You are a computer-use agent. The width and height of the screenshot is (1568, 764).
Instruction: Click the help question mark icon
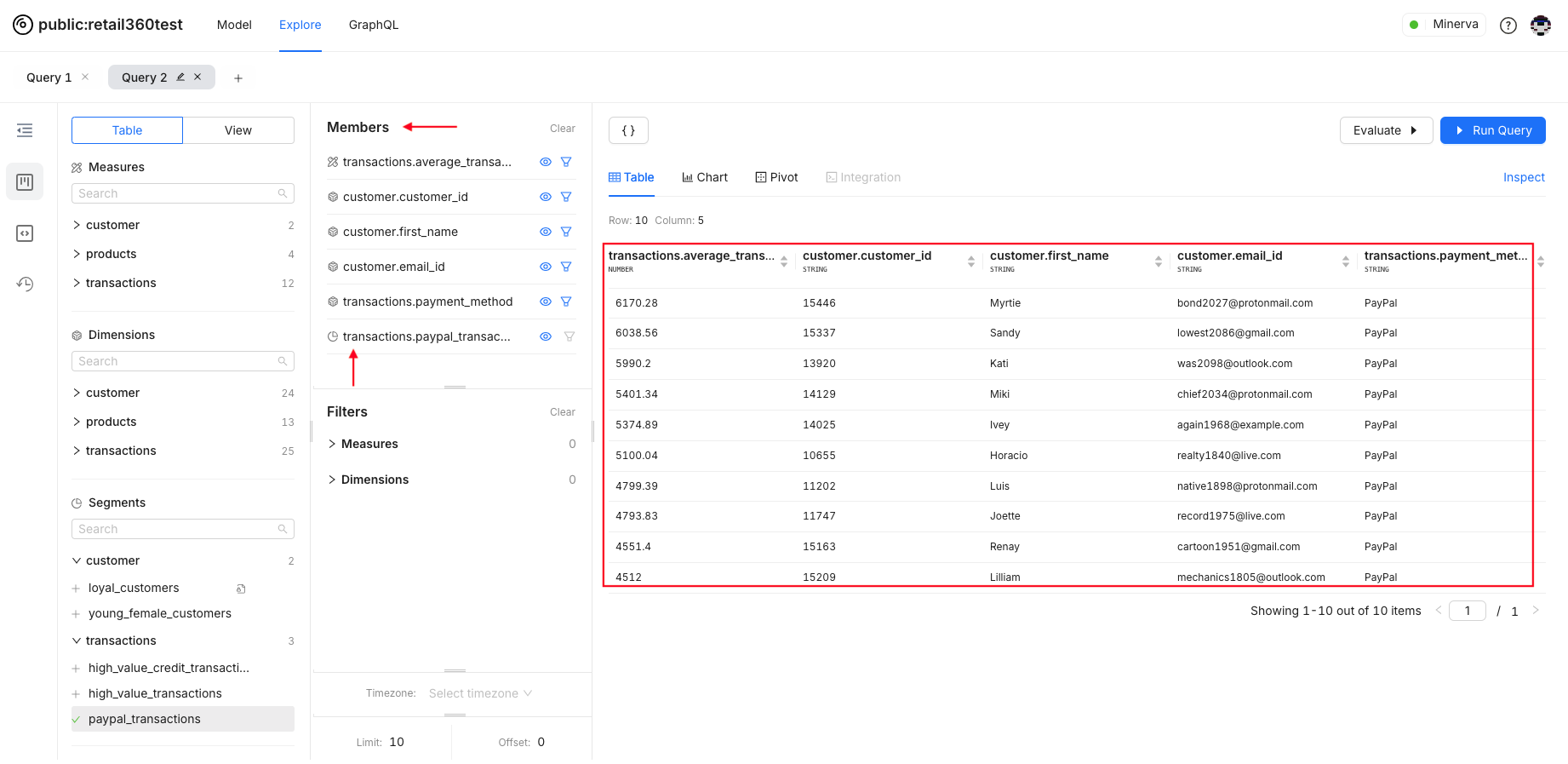(x=1508, y=26)
